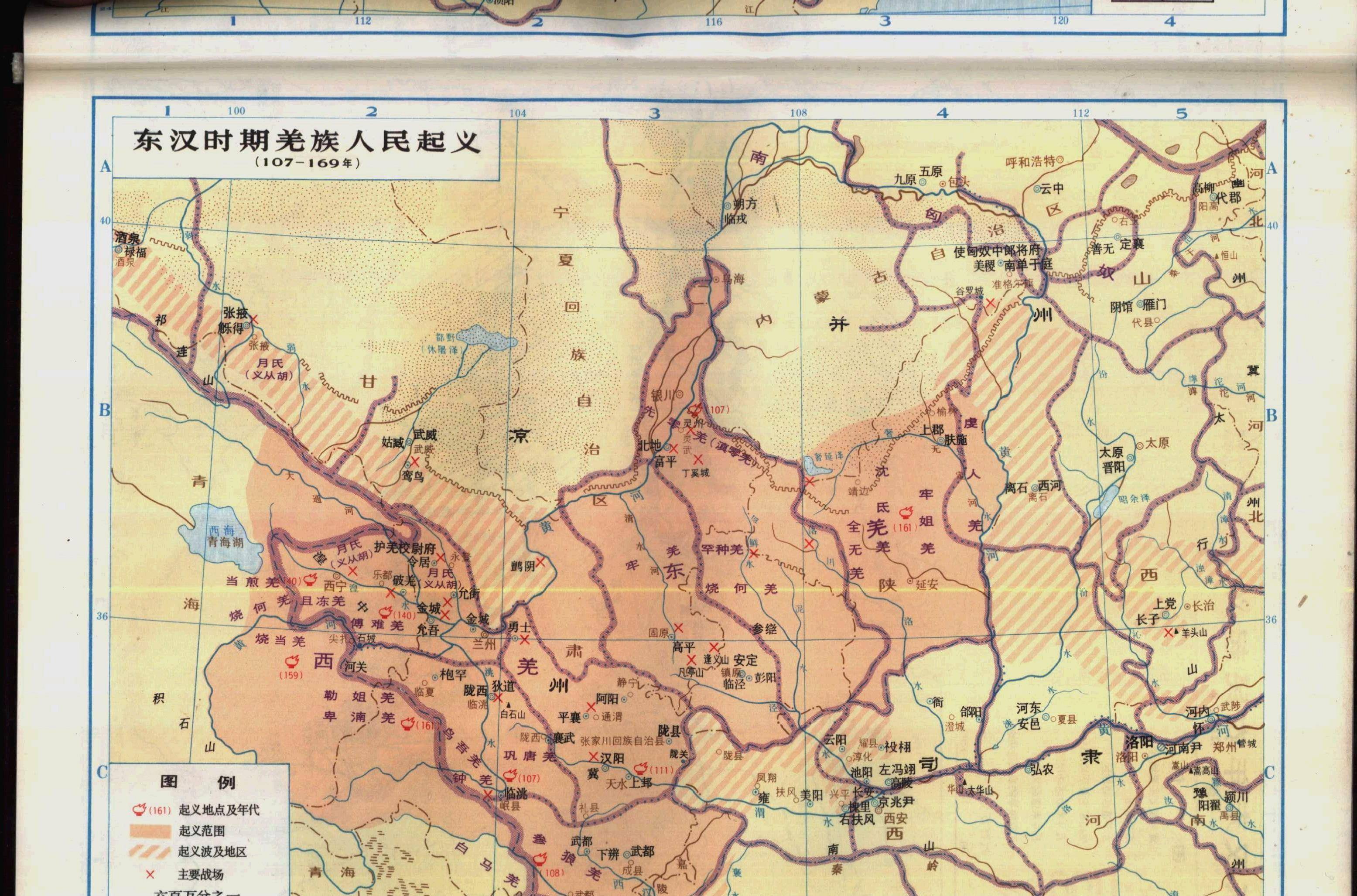The height and width of the screenshot is (896, 1357).
Task: Click the flame symbol in the 图例 legend
Action: tap(139, 809)
